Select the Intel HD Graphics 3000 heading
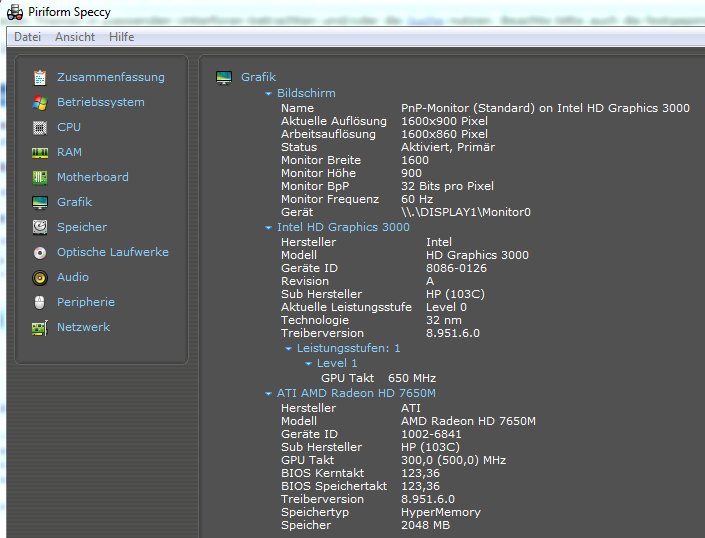The image size is (705, 538). click(x=343, y=227)
